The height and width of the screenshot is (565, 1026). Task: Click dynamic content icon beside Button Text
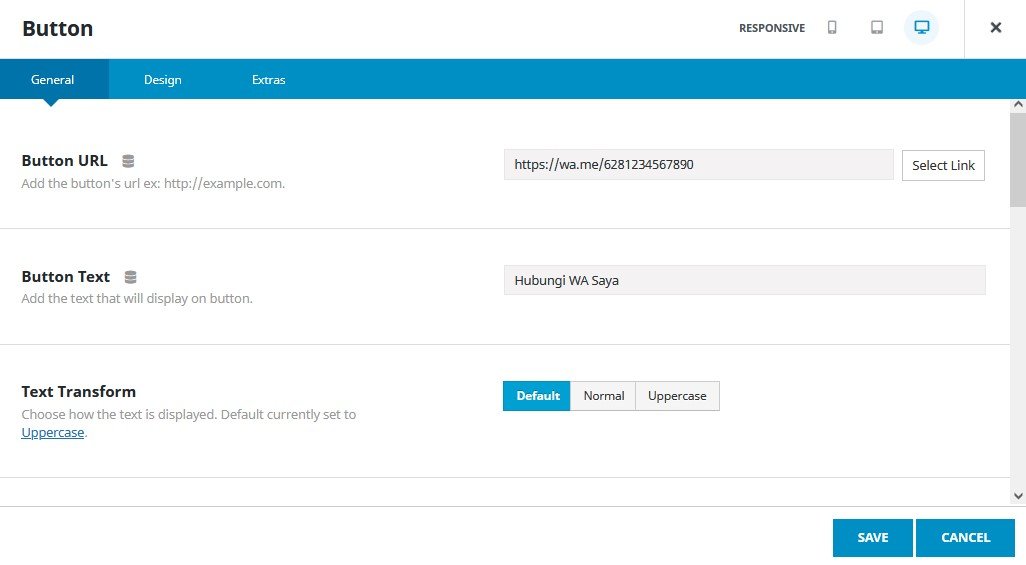[x=130, y=277]
